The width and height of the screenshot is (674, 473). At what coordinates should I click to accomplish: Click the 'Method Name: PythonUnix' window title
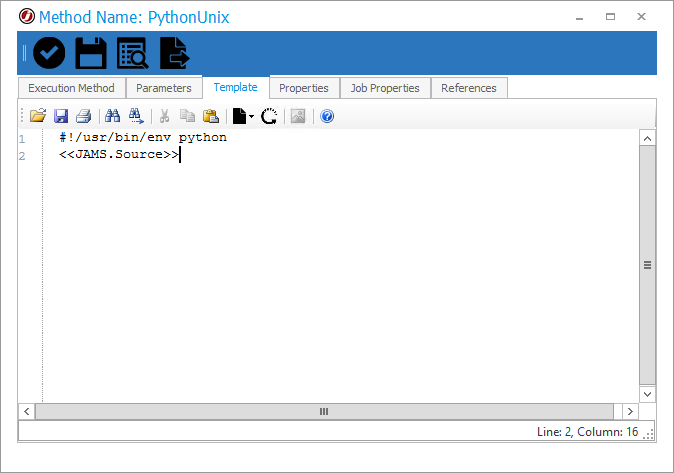pyautogui.click(x=134, y=17)
